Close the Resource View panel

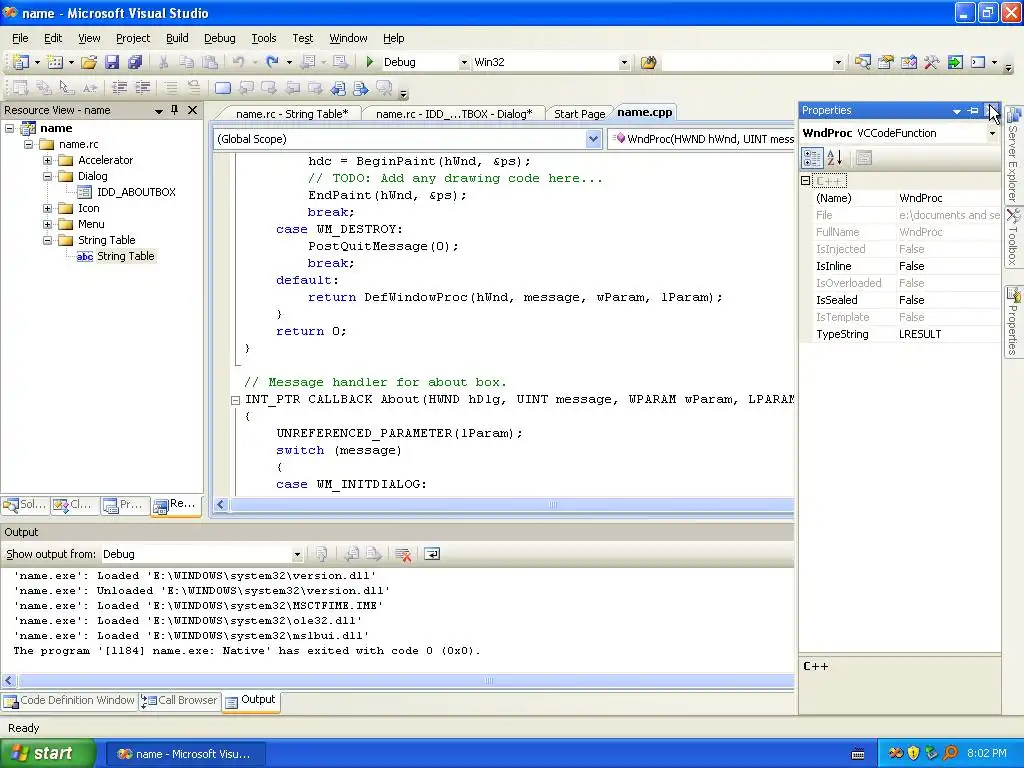pos(193,110)
